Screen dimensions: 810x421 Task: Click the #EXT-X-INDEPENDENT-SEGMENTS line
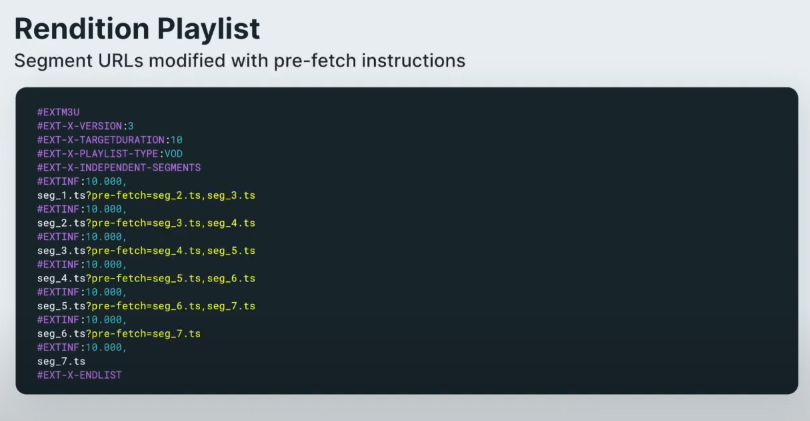(119, 168)
